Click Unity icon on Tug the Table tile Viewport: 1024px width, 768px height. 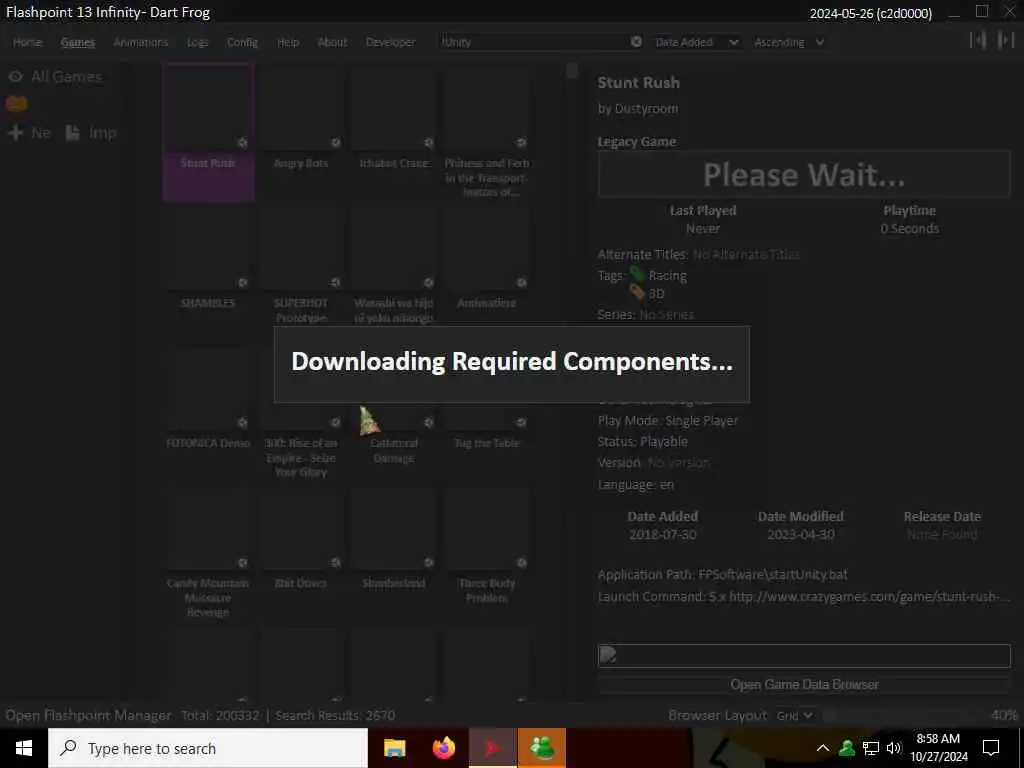pyautogui.click(x=521, y=423)
